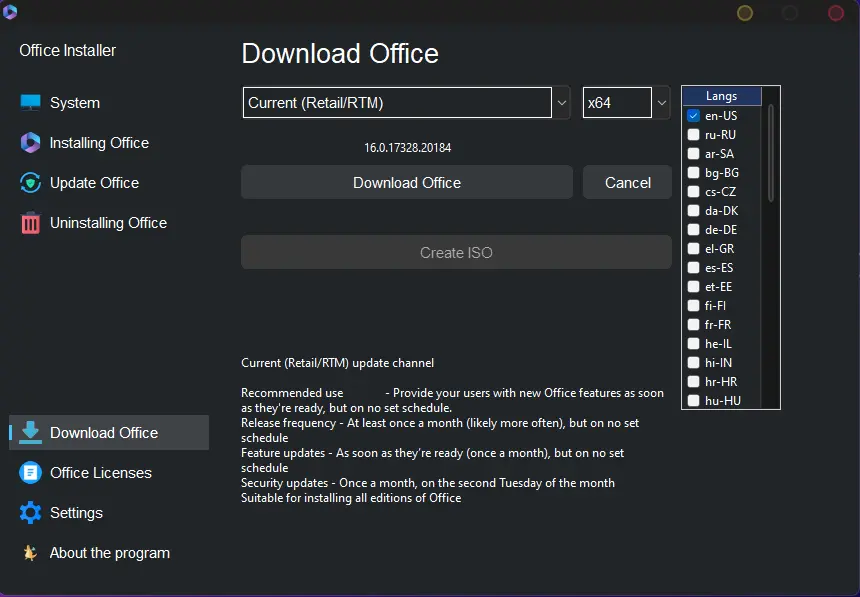Image resolution: width=860 pixels, height=597 pixels.
Task: Cancel the download
Action: click(627, 182)
